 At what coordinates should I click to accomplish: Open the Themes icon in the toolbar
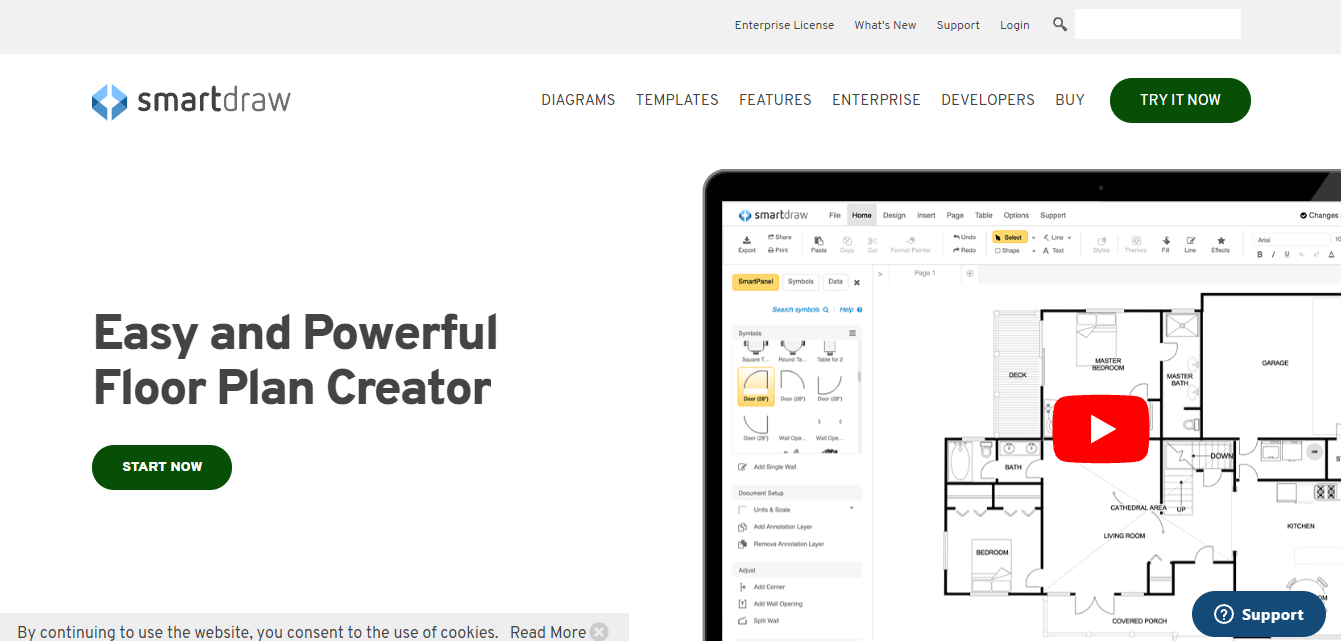click(1136, 244)
